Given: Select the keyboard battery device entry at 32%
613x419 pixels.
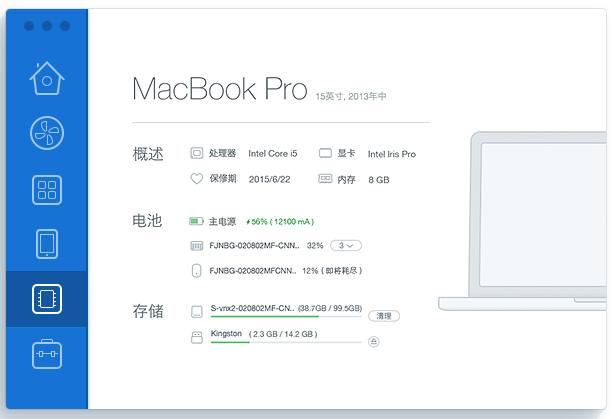Looking at the screenshot, I should [257, 245].
